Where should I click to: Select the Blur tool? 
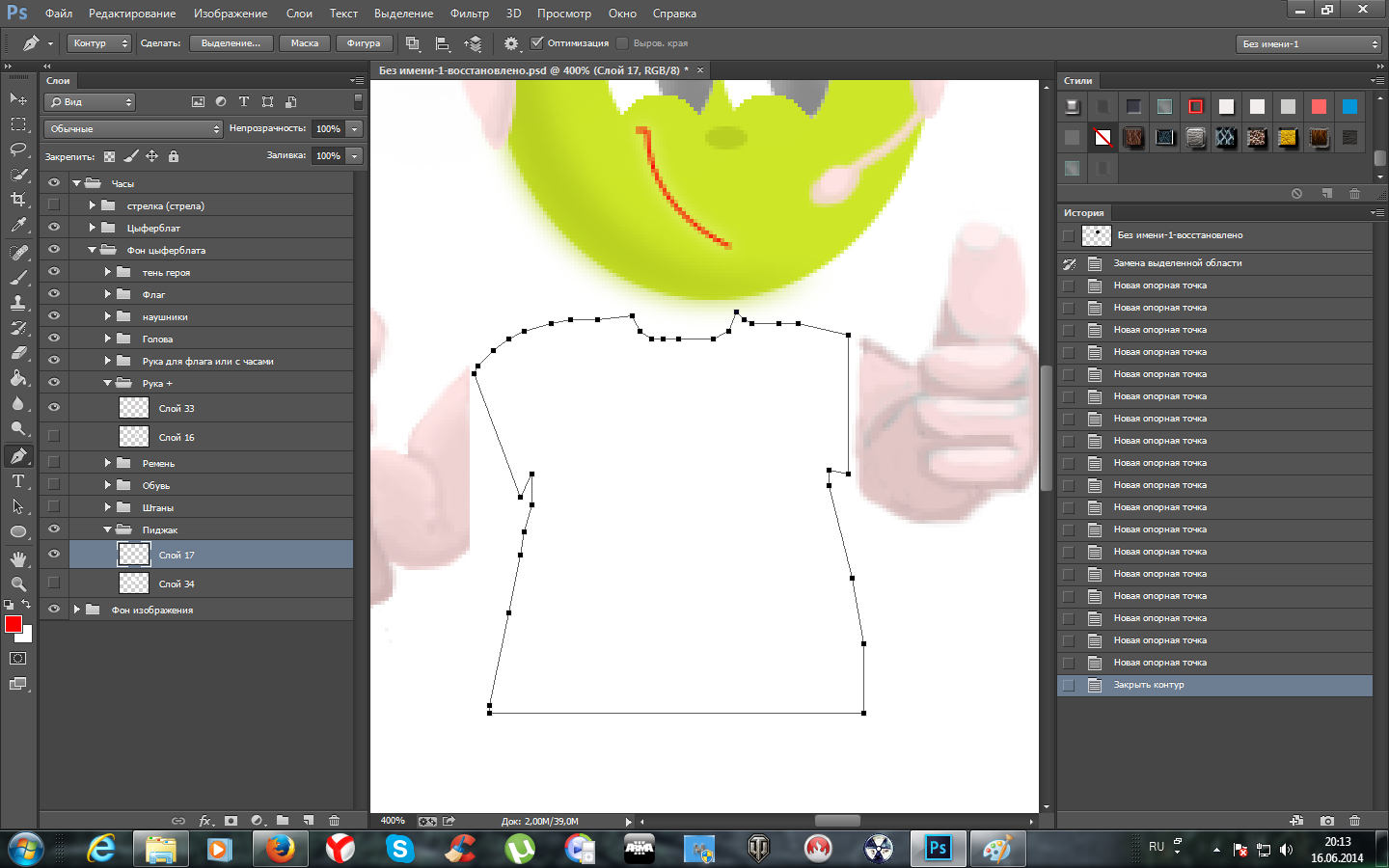click(18, 403)
